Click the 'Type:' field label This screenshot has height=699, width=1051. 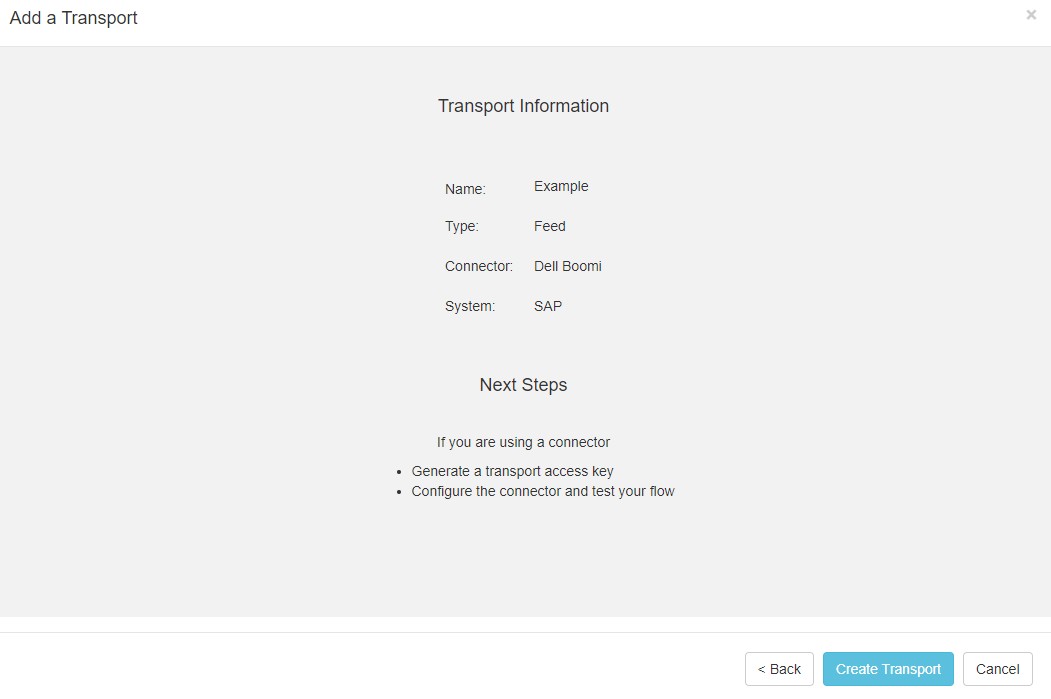pyautogui.click(x=462, y=226)
